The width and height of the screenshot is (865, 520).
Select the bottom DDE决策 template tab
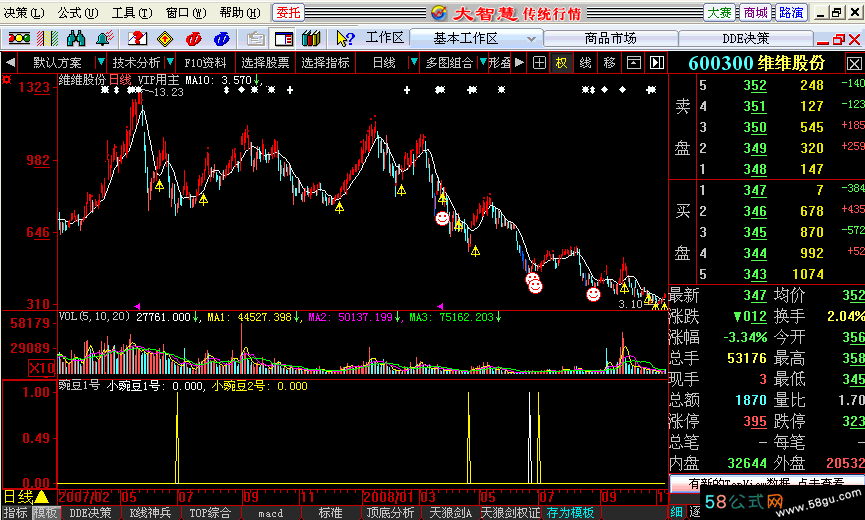(90, 513)
